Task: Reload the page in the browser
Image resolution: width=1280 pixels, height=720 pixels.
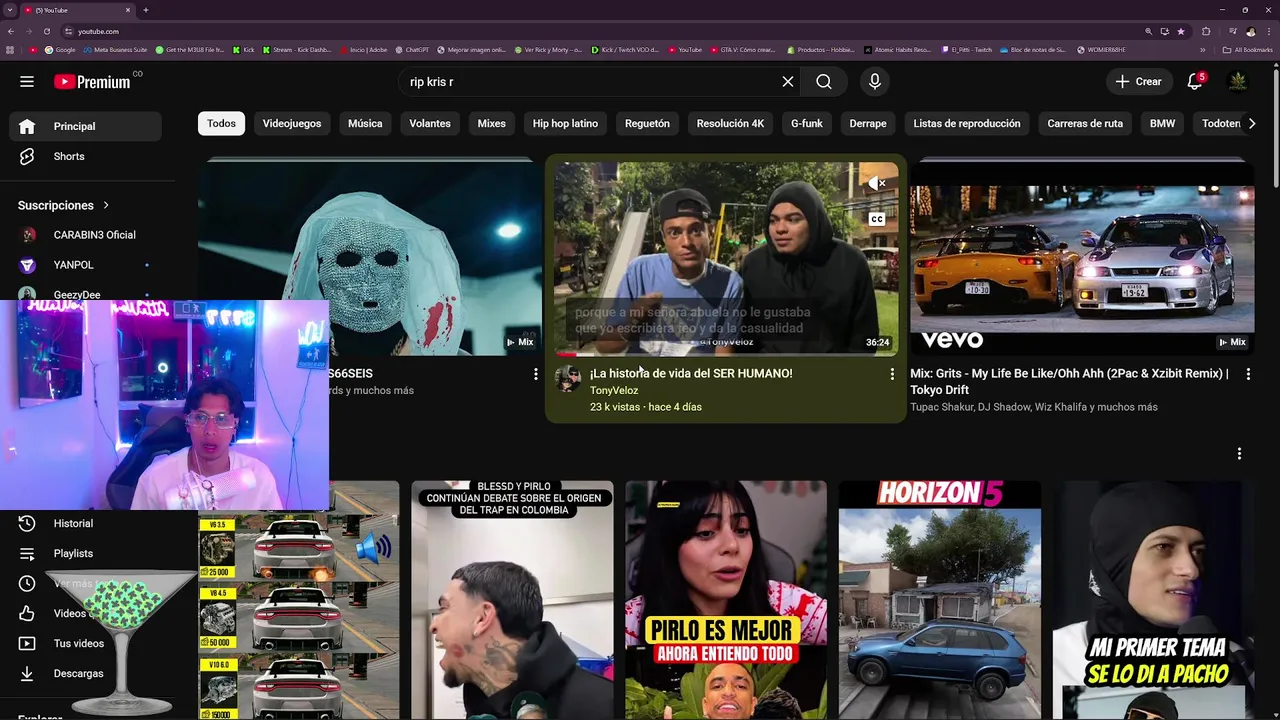Action: [46, 31]
